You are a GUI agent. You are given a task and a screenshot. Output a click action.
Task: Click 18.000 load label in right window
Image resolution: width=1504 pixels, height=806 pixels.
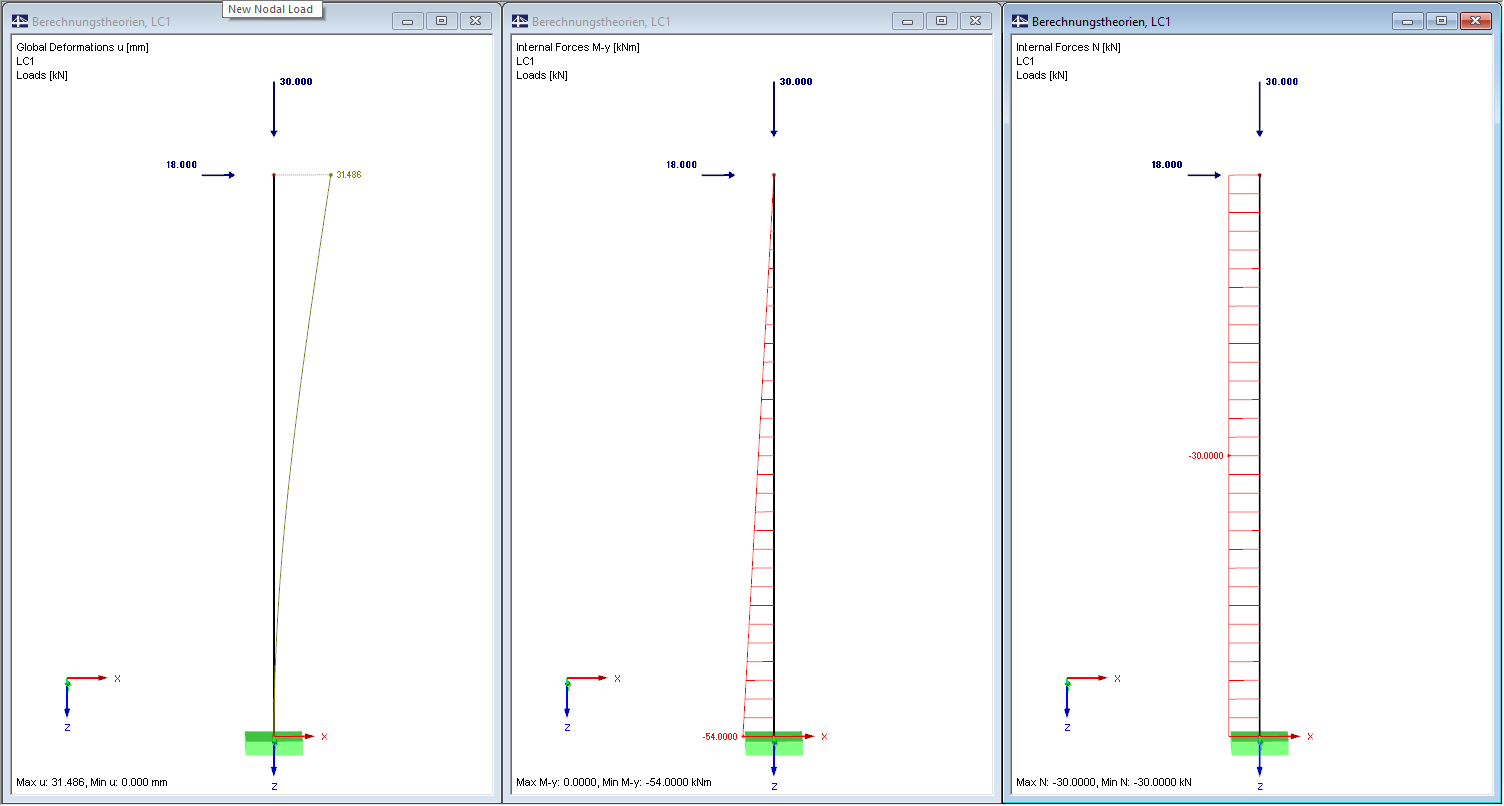(1168, 165)
